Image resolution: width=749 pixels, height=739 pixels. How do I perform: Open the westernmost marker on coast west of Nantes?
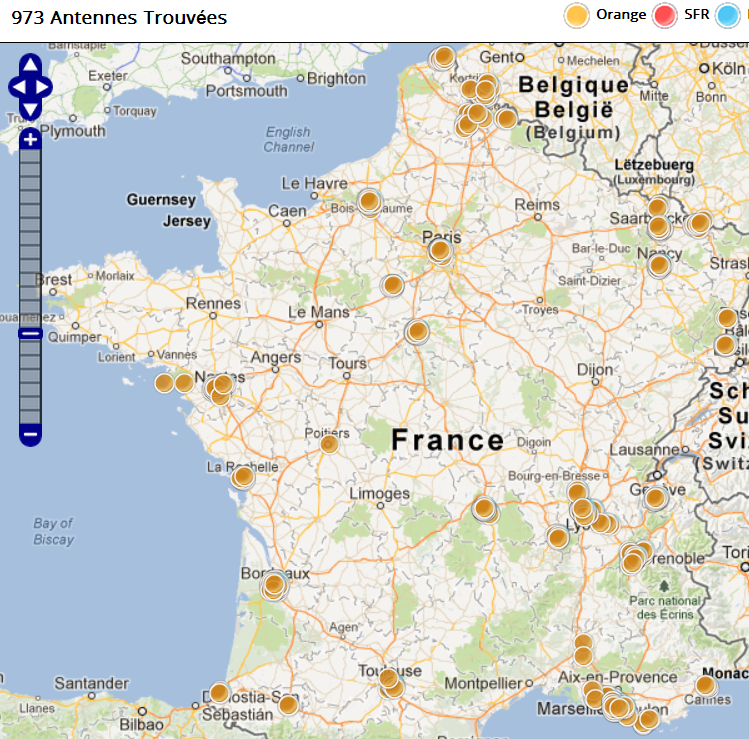click(x=164, y=383)
